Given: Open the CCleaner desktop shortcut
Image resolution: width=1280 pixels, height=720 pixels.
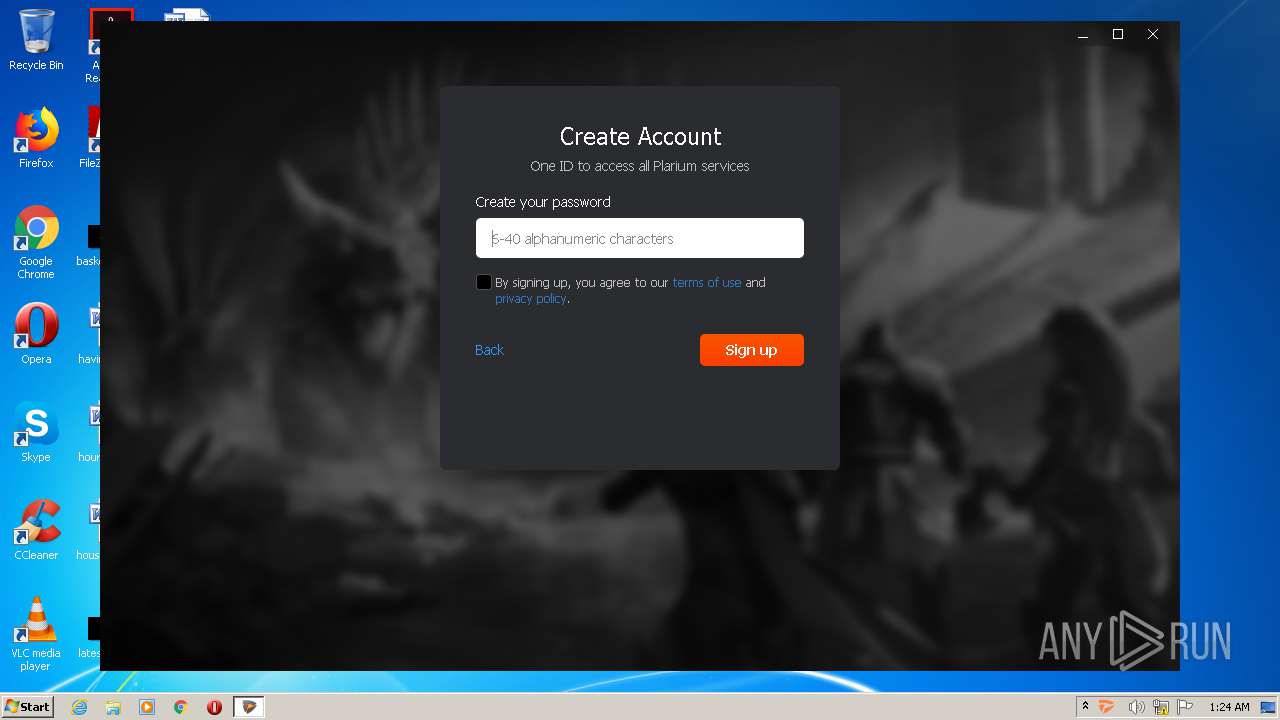Looking at the screenshot, I should pos(36,530).
